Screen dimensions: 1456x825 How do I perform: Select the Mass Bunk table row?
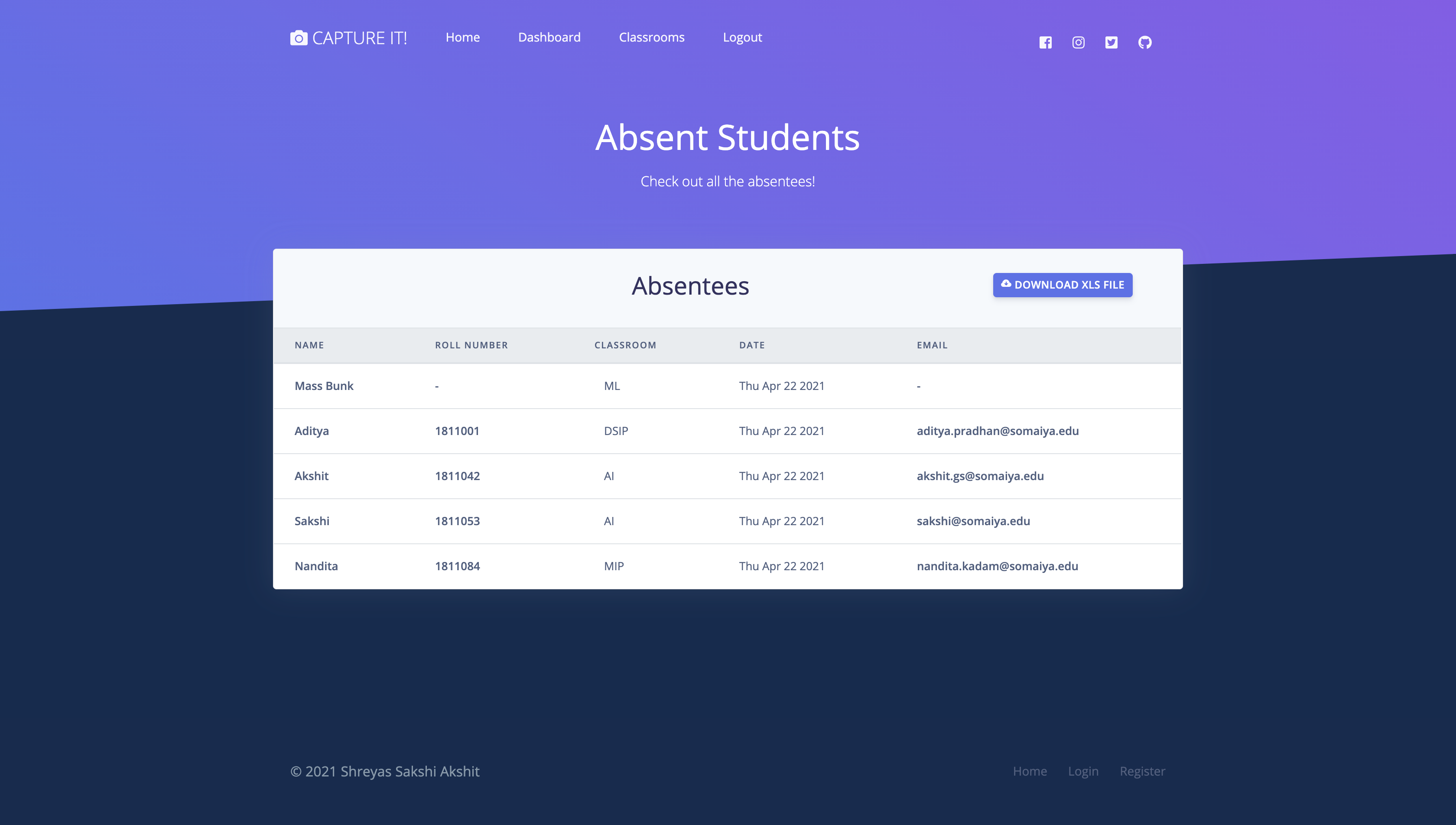(728, 386)
